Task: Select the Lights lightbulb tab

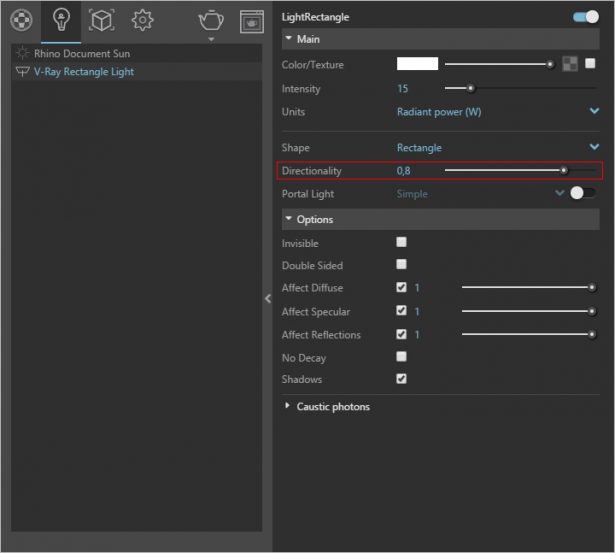Action: click(x=61, y=20)
